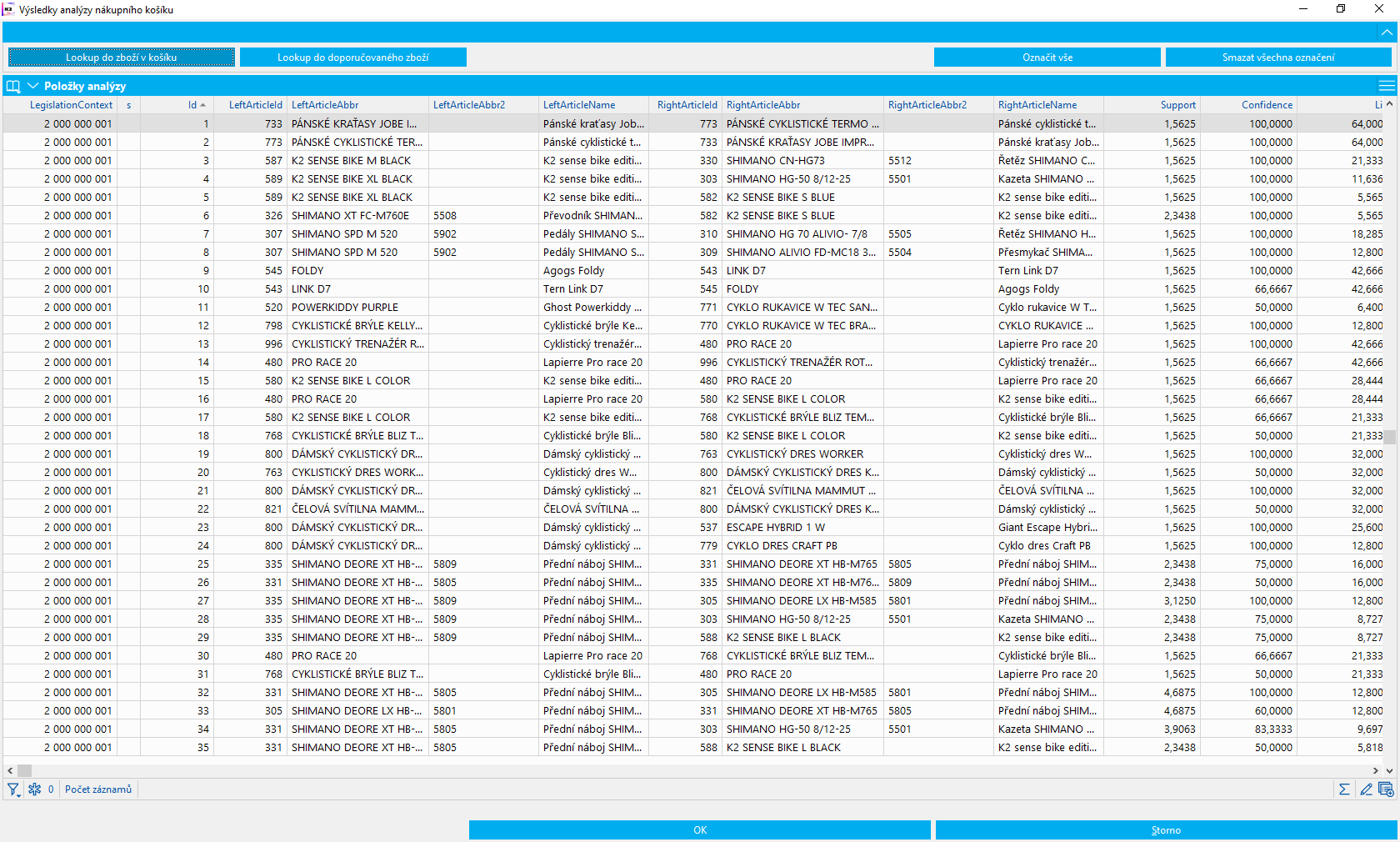Select Support value 3,1250 in row 27
Viewport: 1400px width, 842px height.
click(x=1152, y=600)
